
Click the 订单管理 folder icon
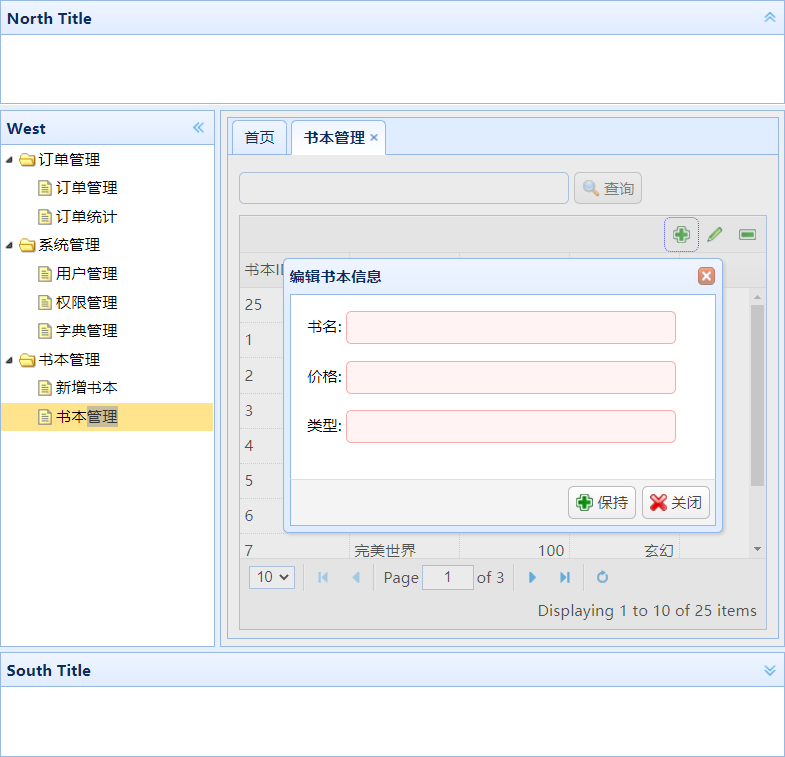tap(27, 160)
